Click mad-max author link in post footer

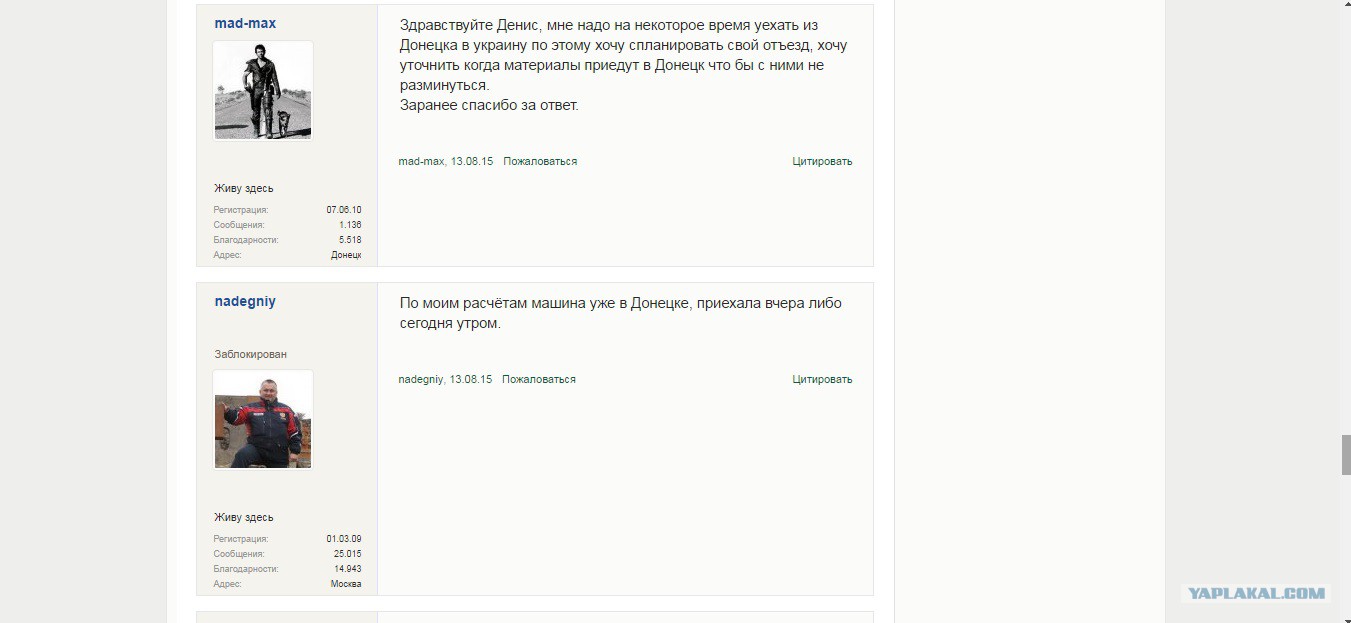coord(421,161)
